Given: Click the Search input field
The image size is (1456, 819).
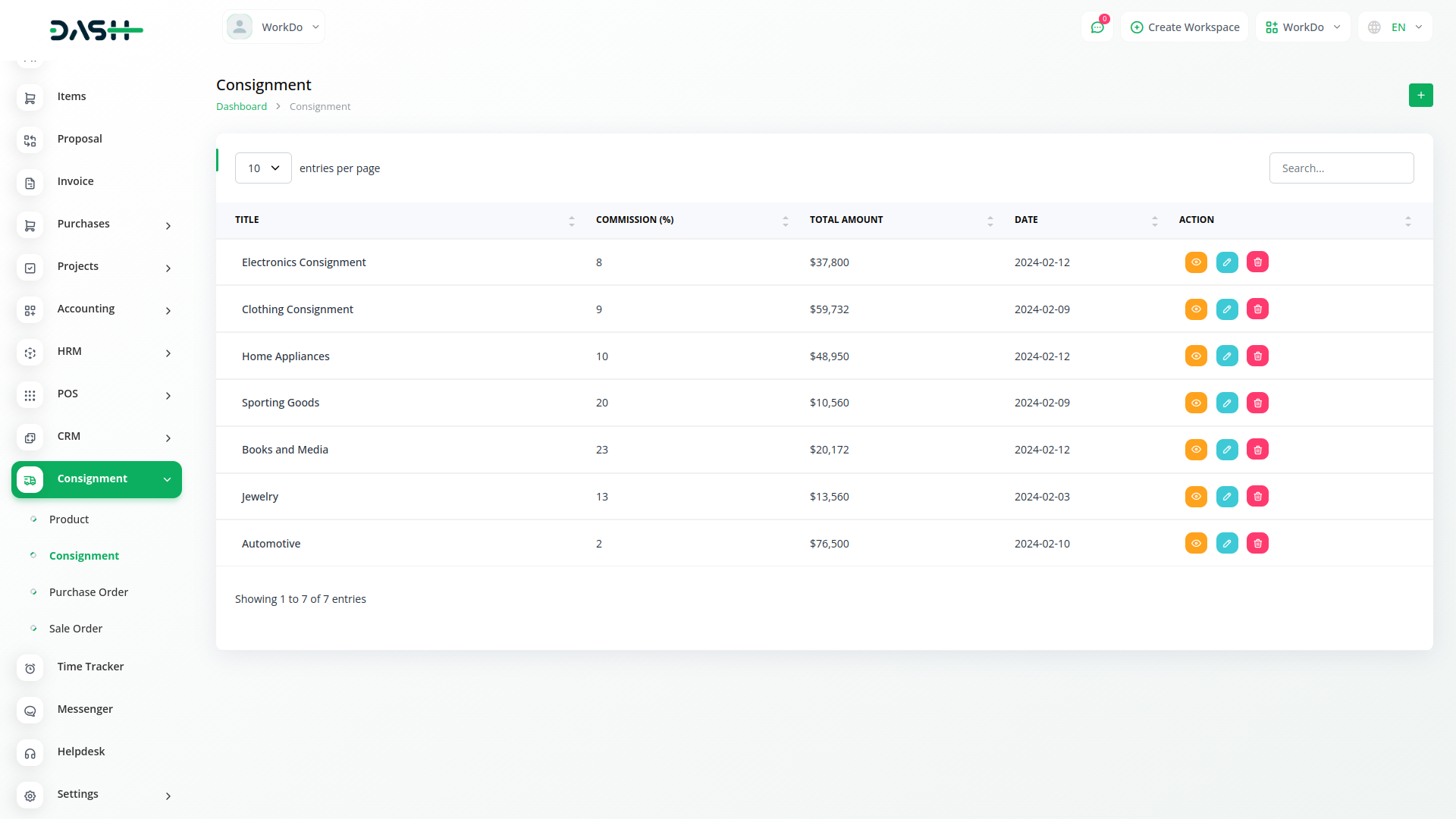Looking at the screenshot, I should (x=1341, y=168).
